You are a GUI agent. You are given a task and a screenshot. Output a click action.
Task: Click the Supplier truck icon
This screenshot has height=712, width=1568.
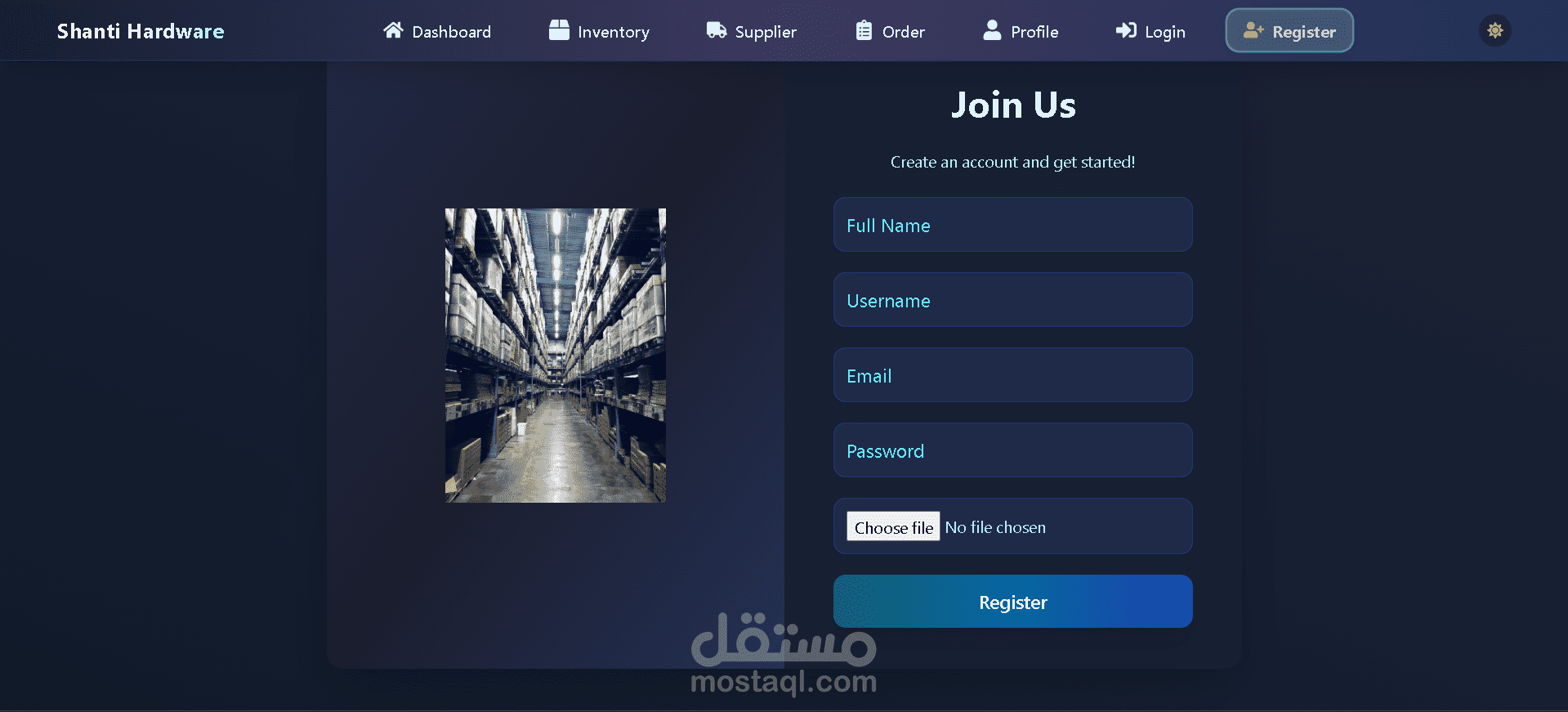(717, 30)
